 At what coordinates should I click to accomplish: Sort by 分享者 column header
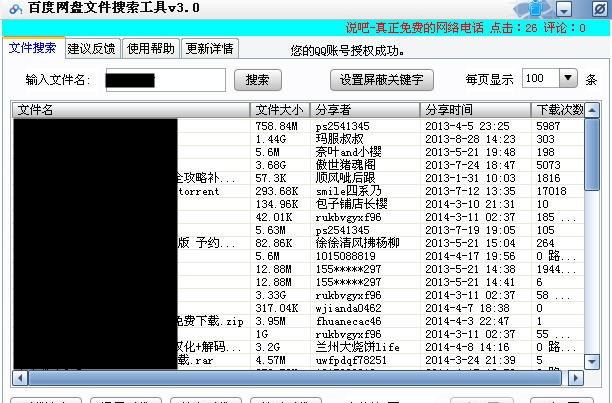[x=365, y=110]
